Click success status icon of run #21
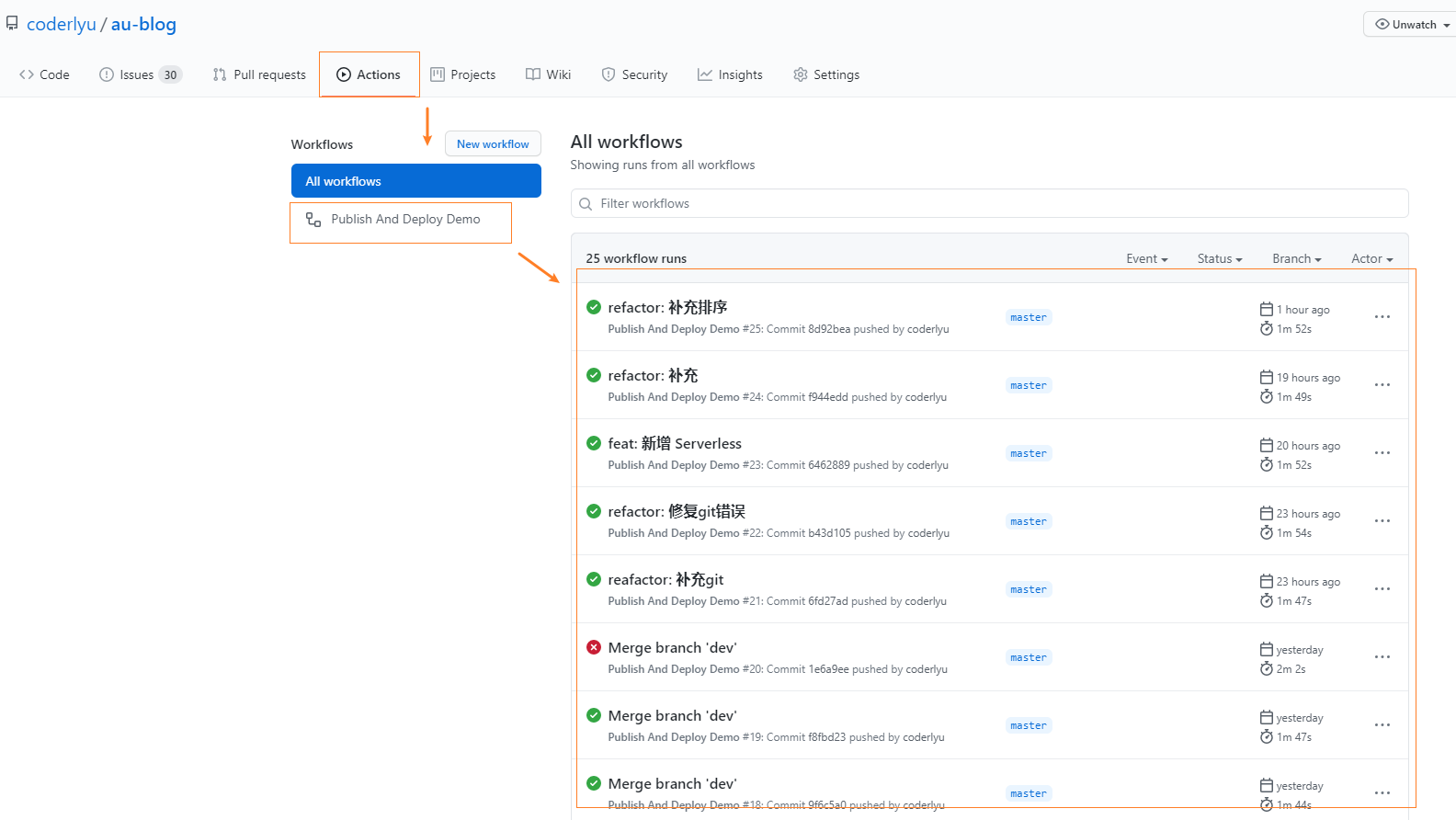The image size is (1456, 820). [594, 579]
